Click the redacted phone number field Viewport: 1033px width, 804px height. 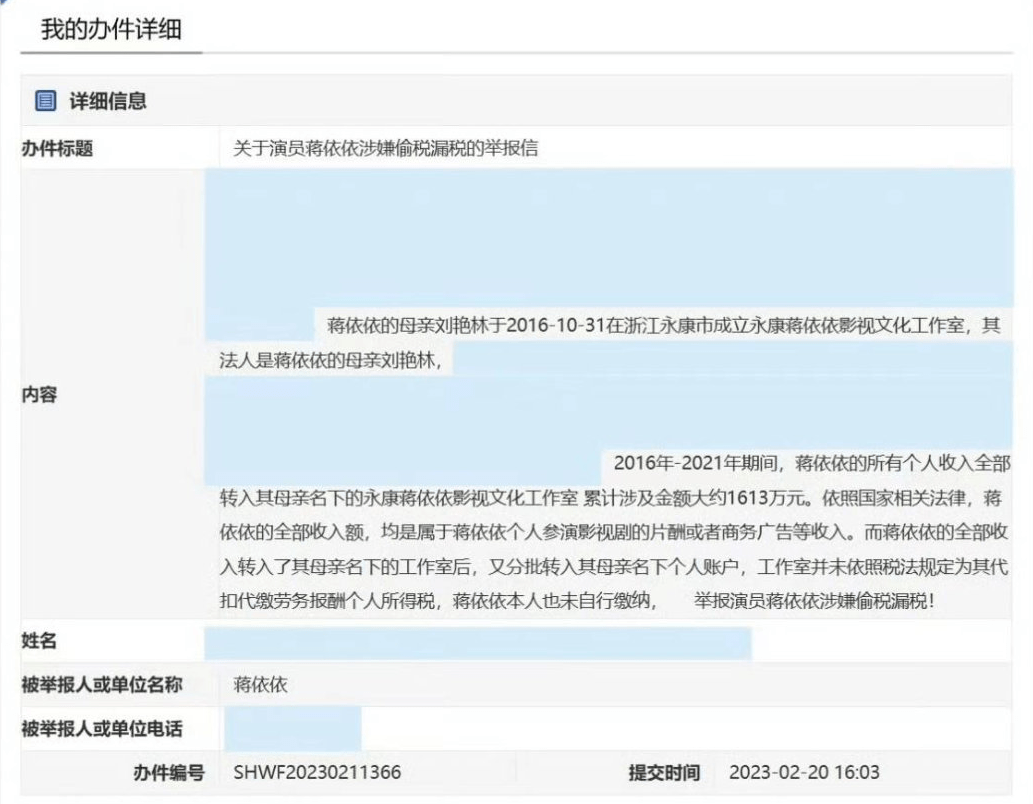pyautogui.click(x=292, y=729)
